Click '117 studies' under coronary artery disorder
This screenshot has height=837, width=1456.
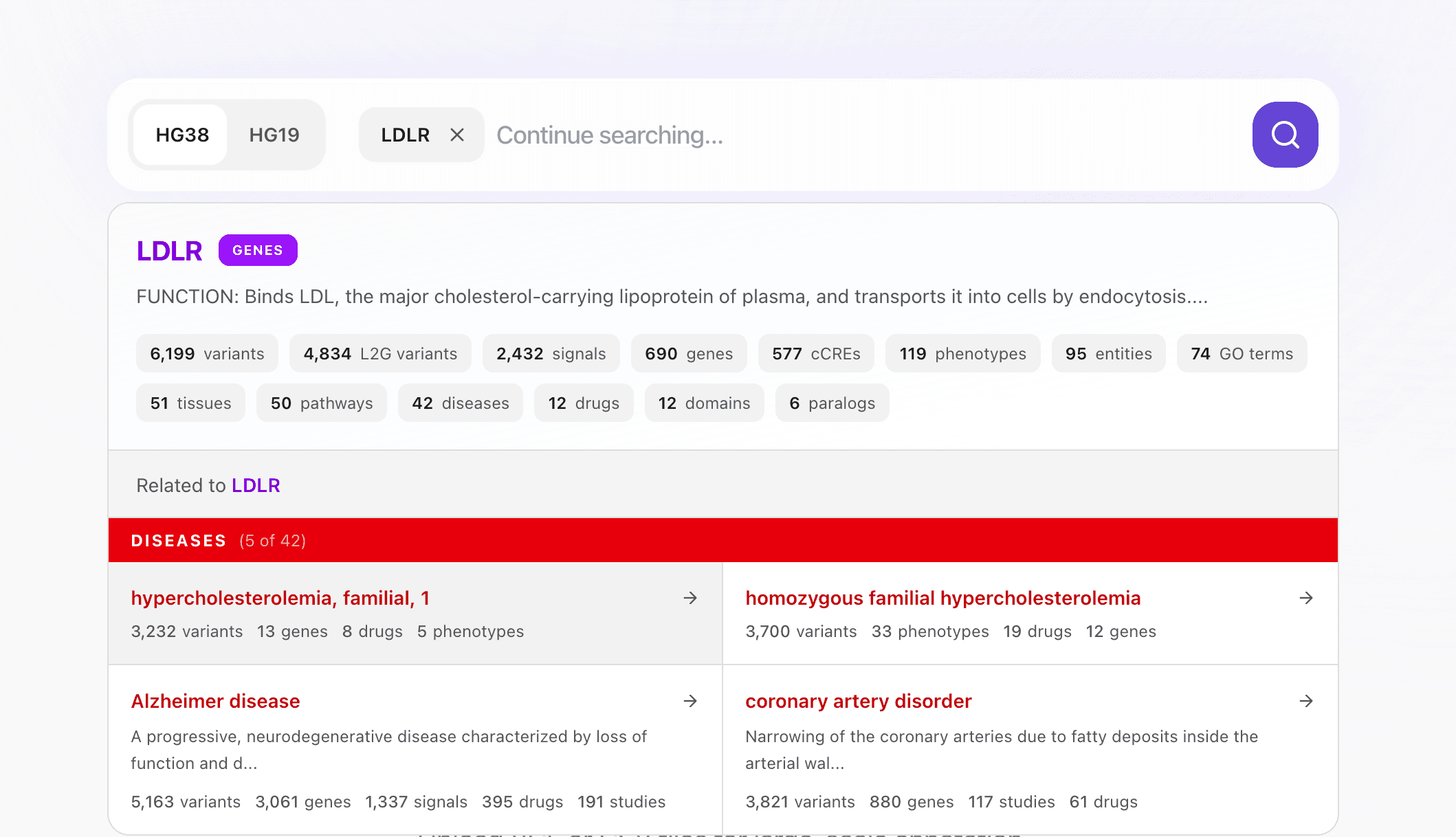(x=1011, y=801)
